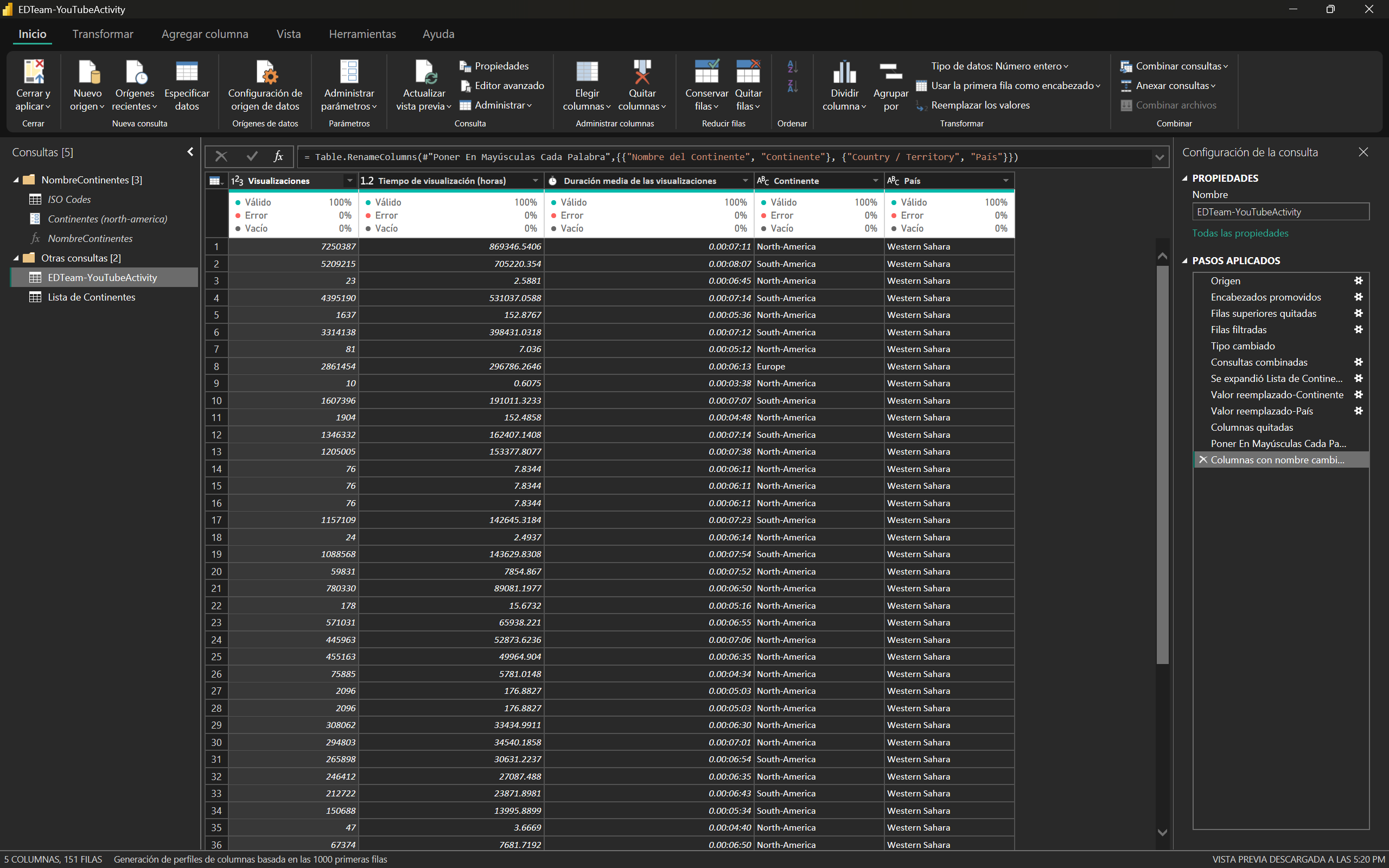Click the Especificar datos icon

(187, 72)
